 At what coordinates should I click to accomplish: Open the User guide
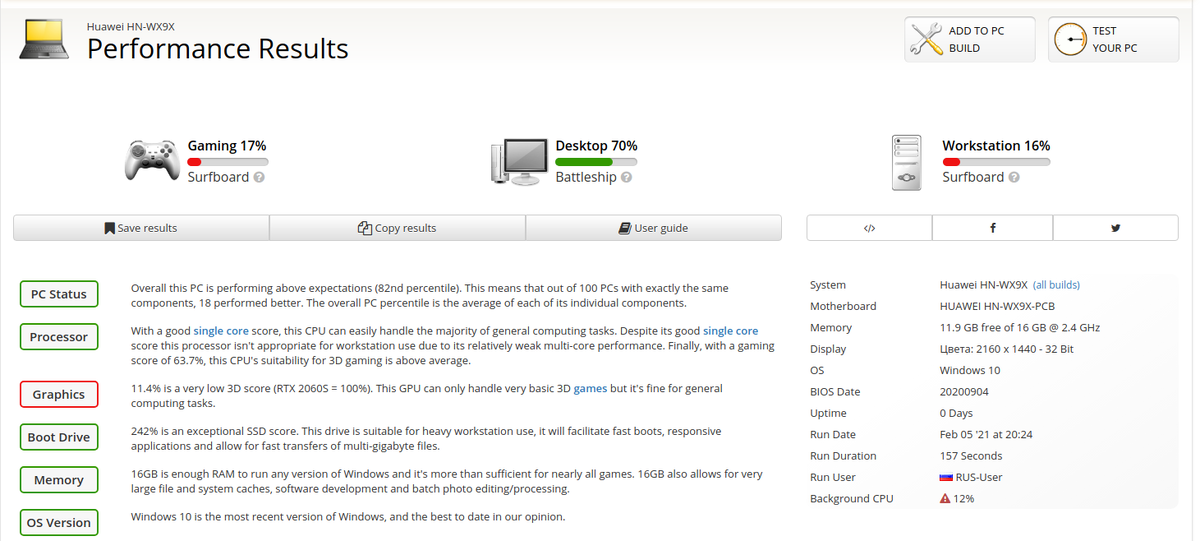coord(653,228)
